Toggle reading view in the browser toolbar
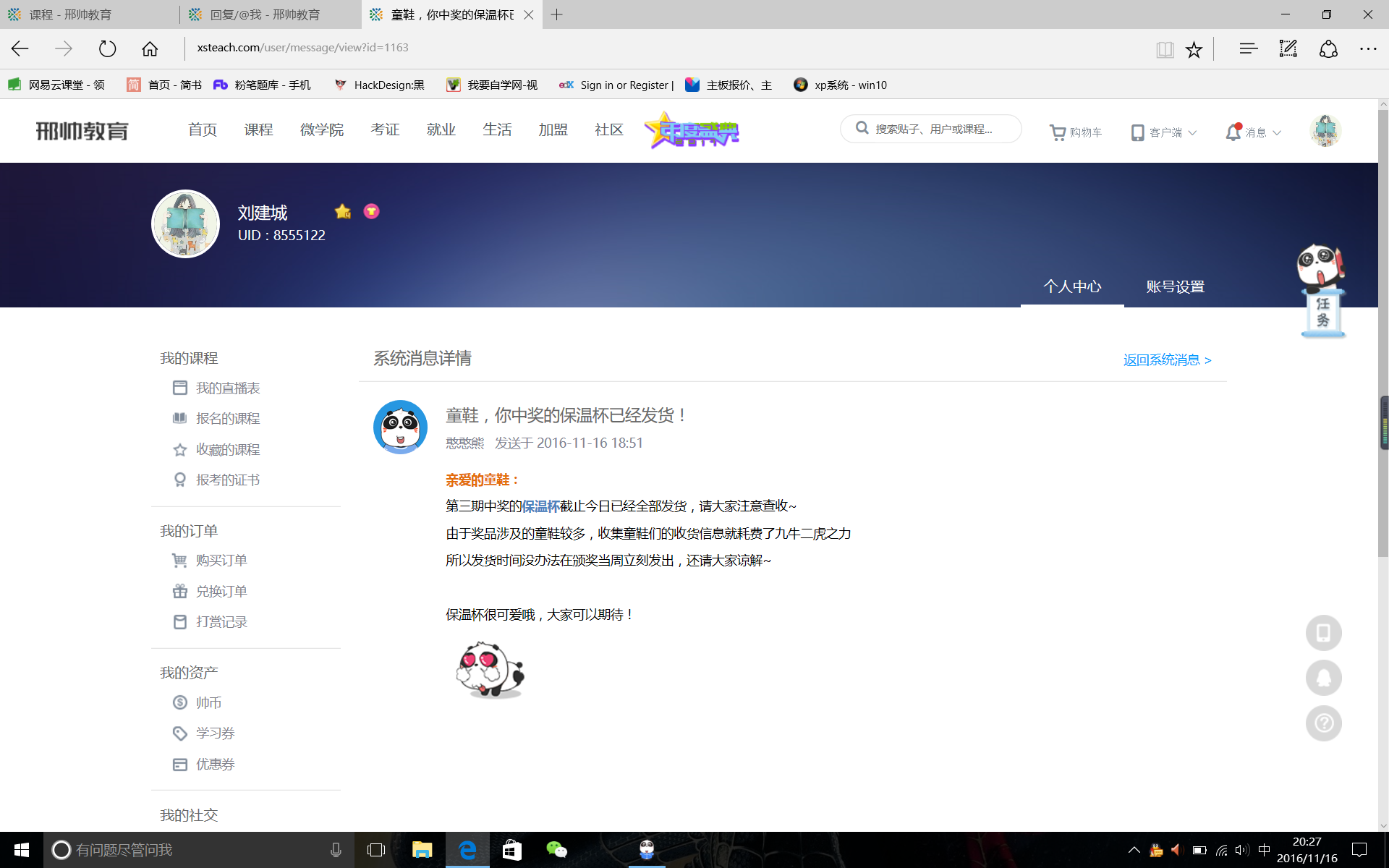The height and width of the screenshot is (868, 1389). click(x=1165, y=48)
